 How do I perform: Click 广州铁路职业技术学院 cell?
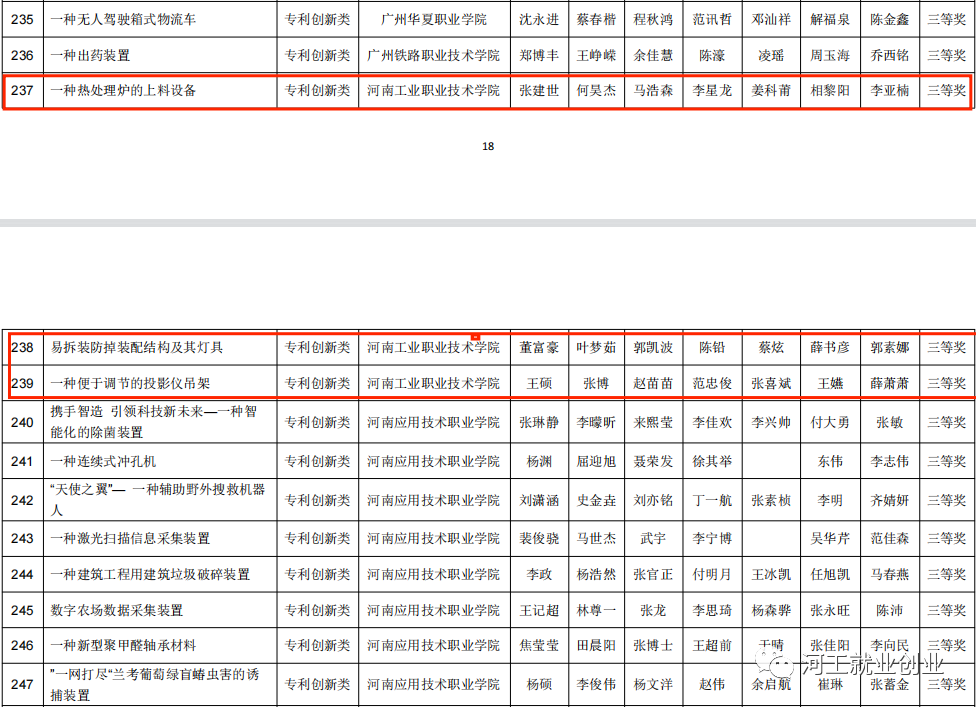(x=433, y=56)
